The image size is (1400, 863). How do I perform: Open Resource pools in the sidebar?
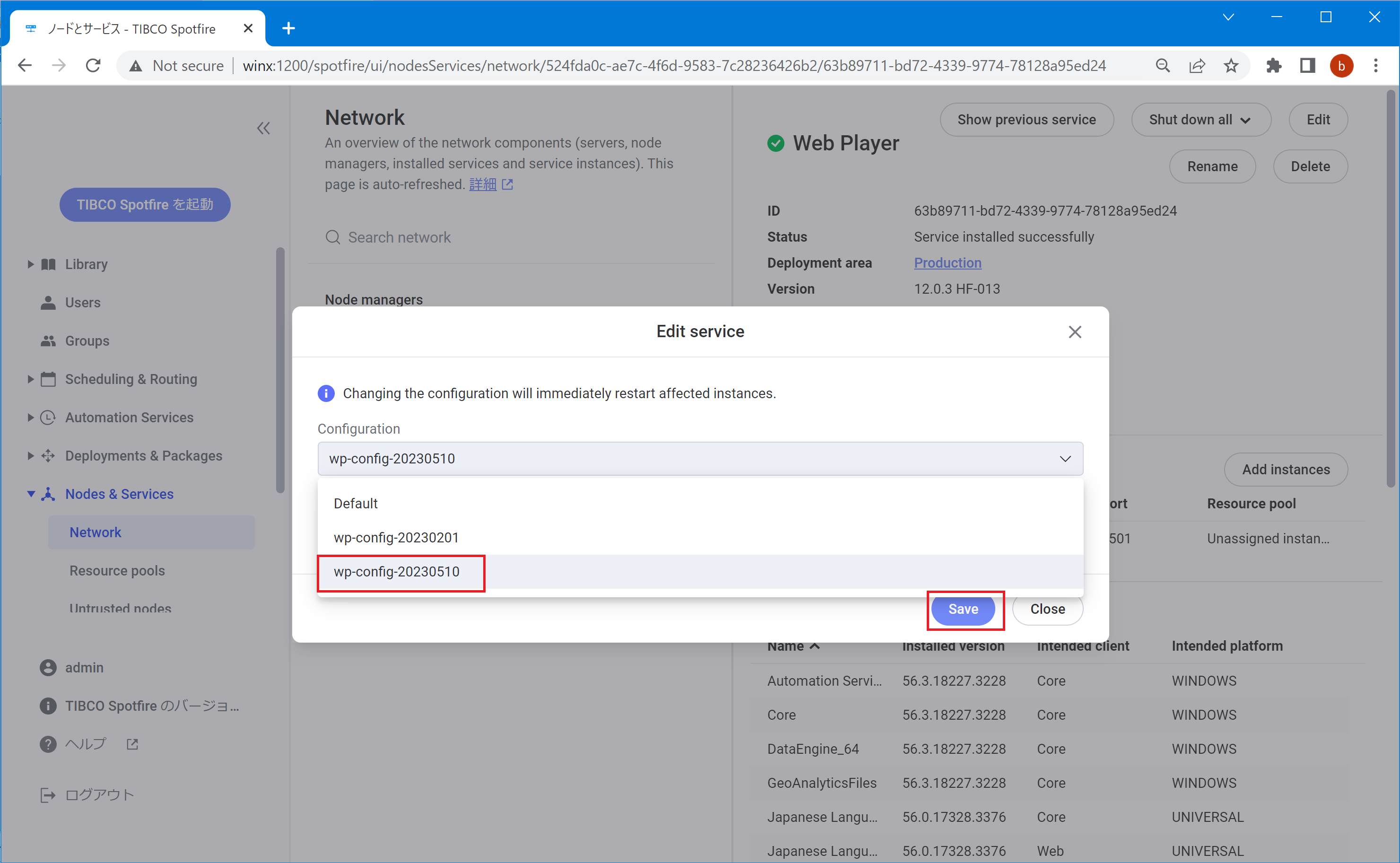(117, 571)
